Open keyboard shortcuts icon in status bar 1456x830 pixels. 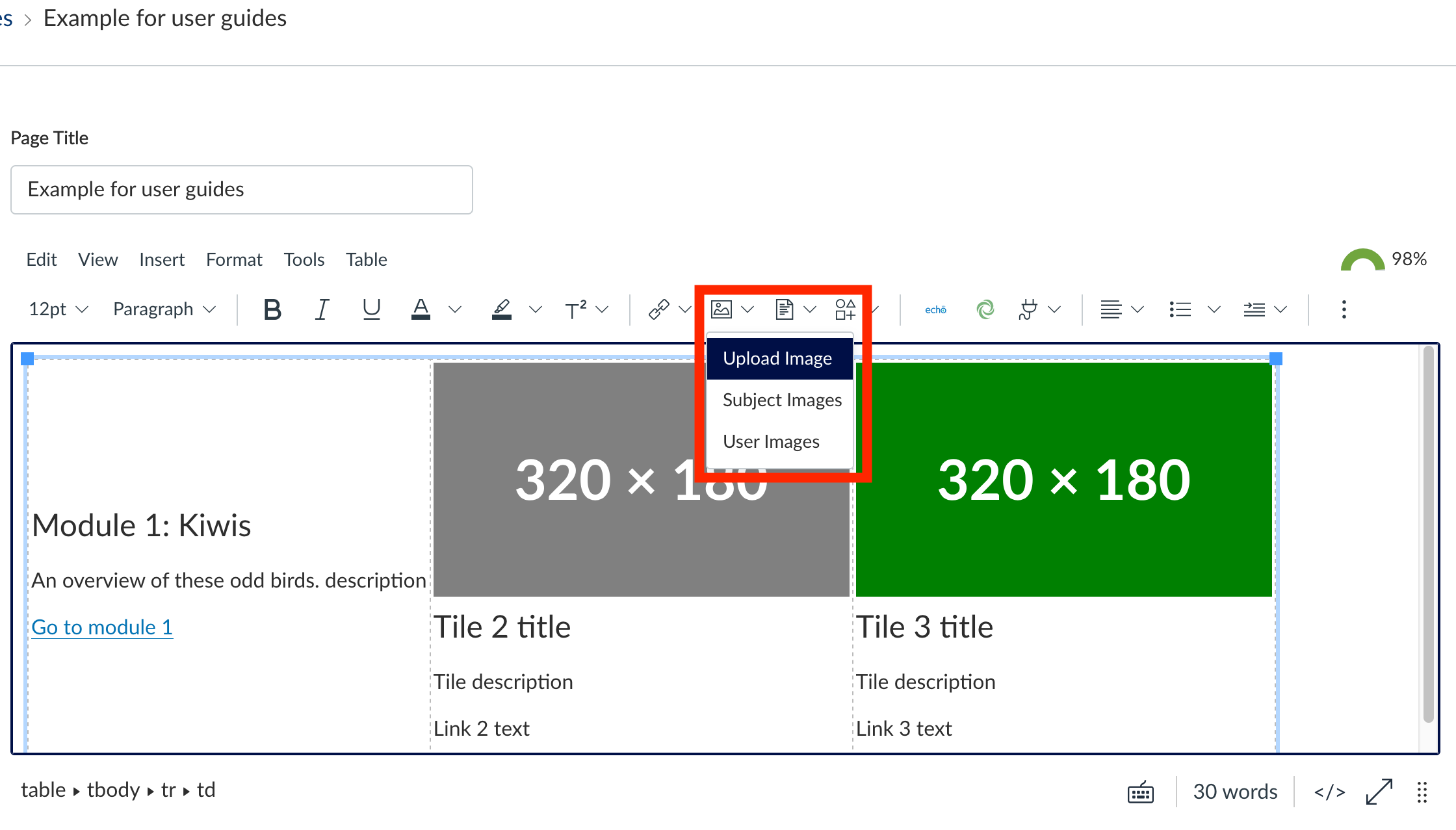(x=1141, y=792)
